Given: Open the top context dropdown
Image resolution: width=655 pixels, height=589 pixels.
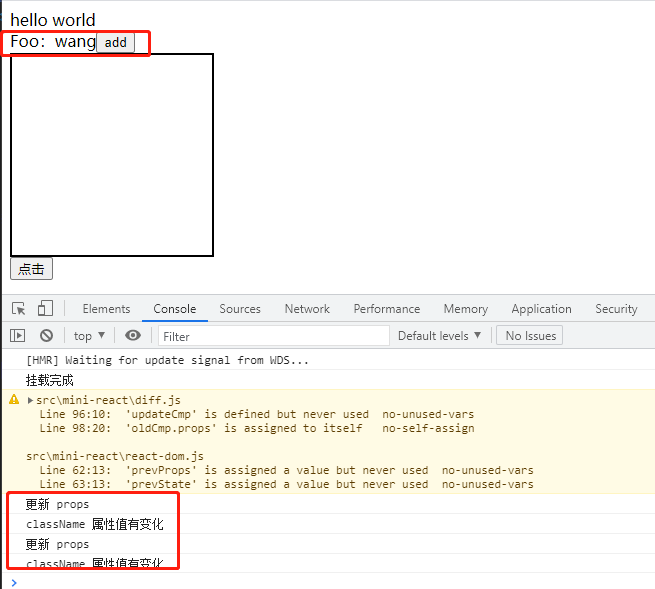Looking at the screenshot, I should coord(89,336).
